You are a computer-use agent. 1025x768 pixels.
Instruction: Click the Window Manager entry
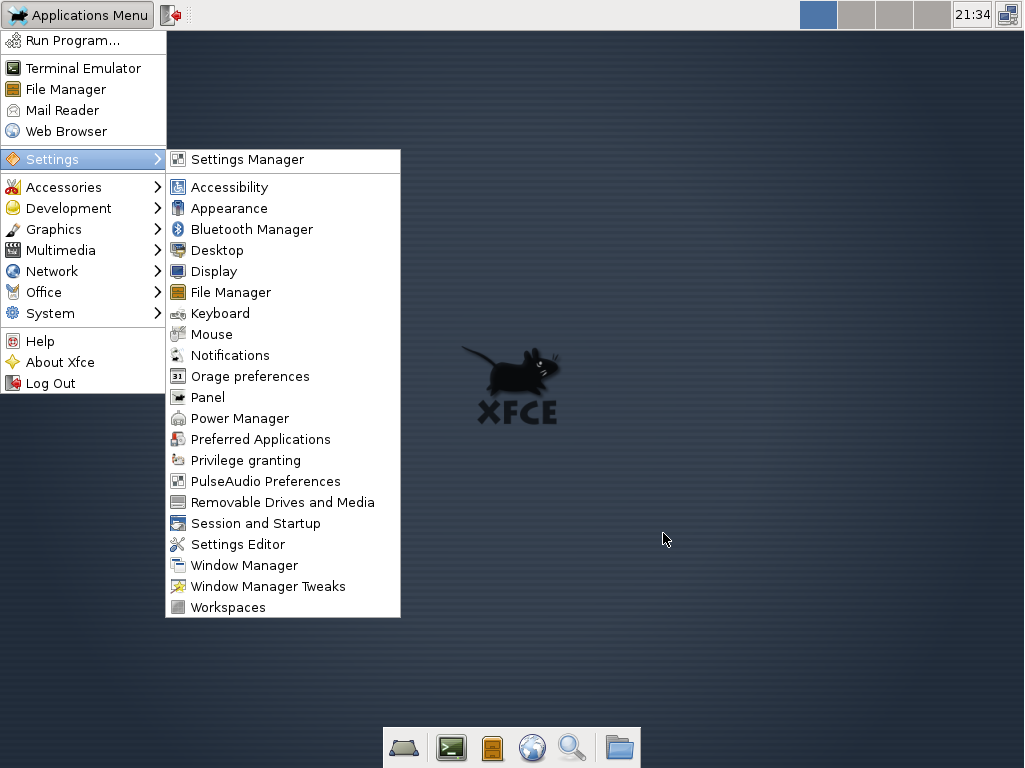click(x=282, y=565)
